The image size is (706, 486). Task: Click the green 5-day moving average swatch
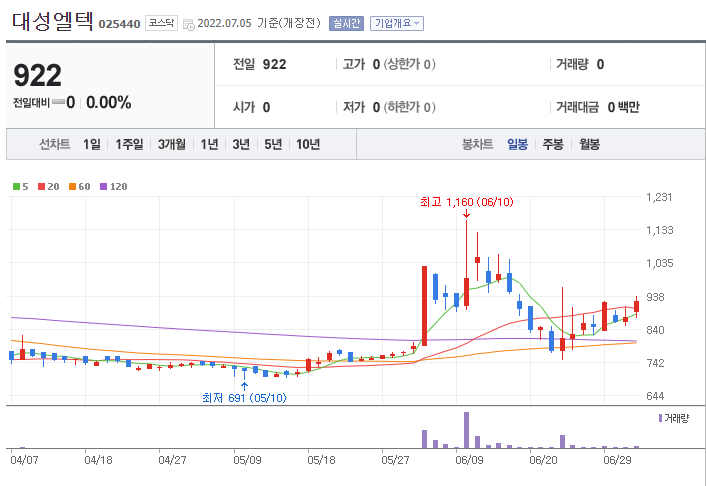[x=16, y=186]
